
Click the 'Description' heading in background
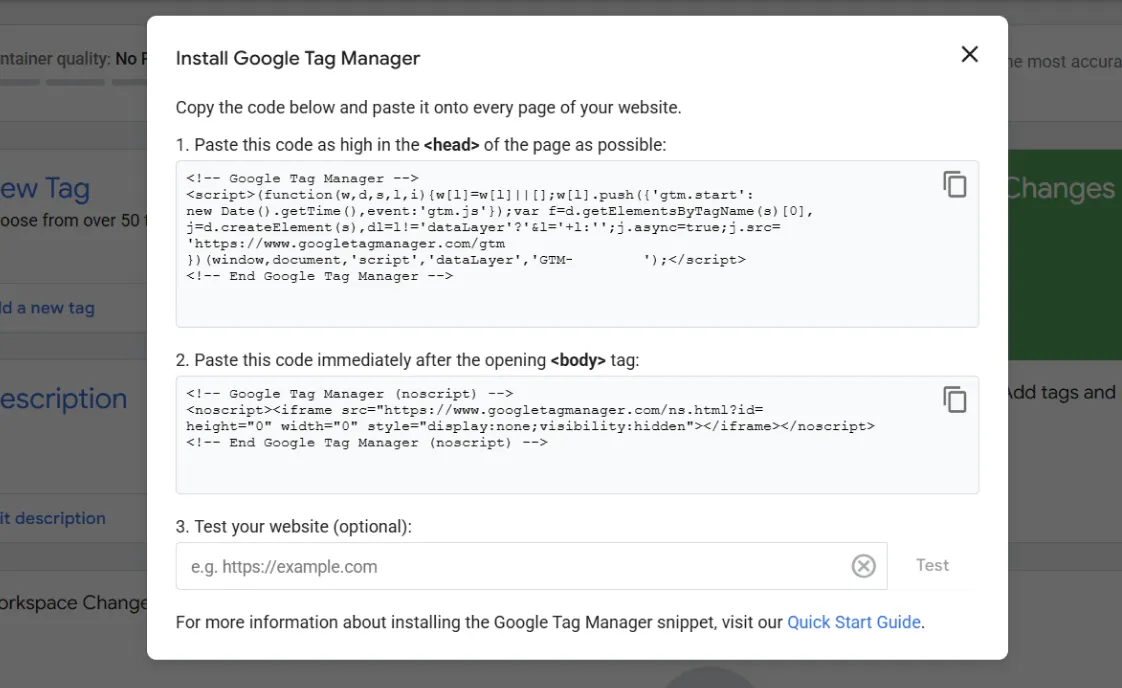coord(64,399)
